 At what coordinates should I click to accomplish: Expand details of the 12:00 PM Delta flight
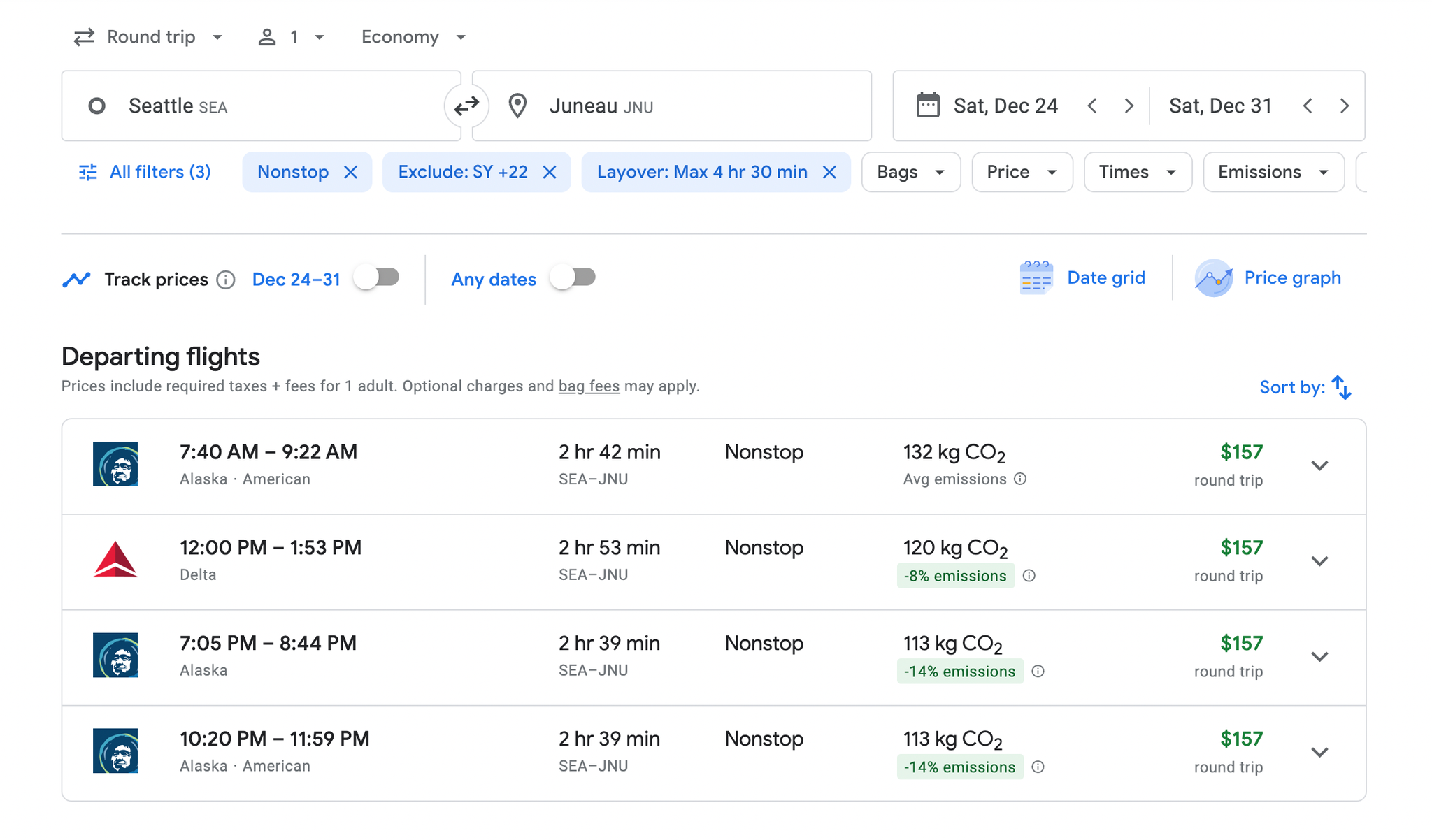(x=1320, y=561)
